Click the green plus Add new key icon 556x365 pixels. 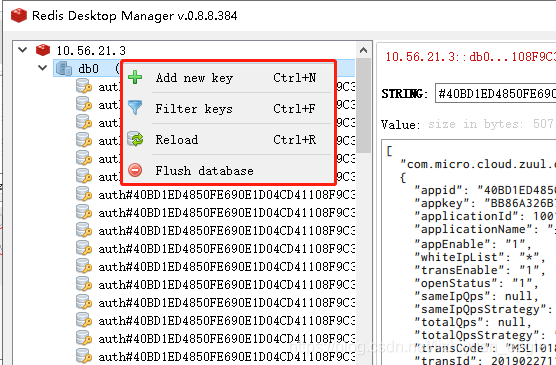135,77
